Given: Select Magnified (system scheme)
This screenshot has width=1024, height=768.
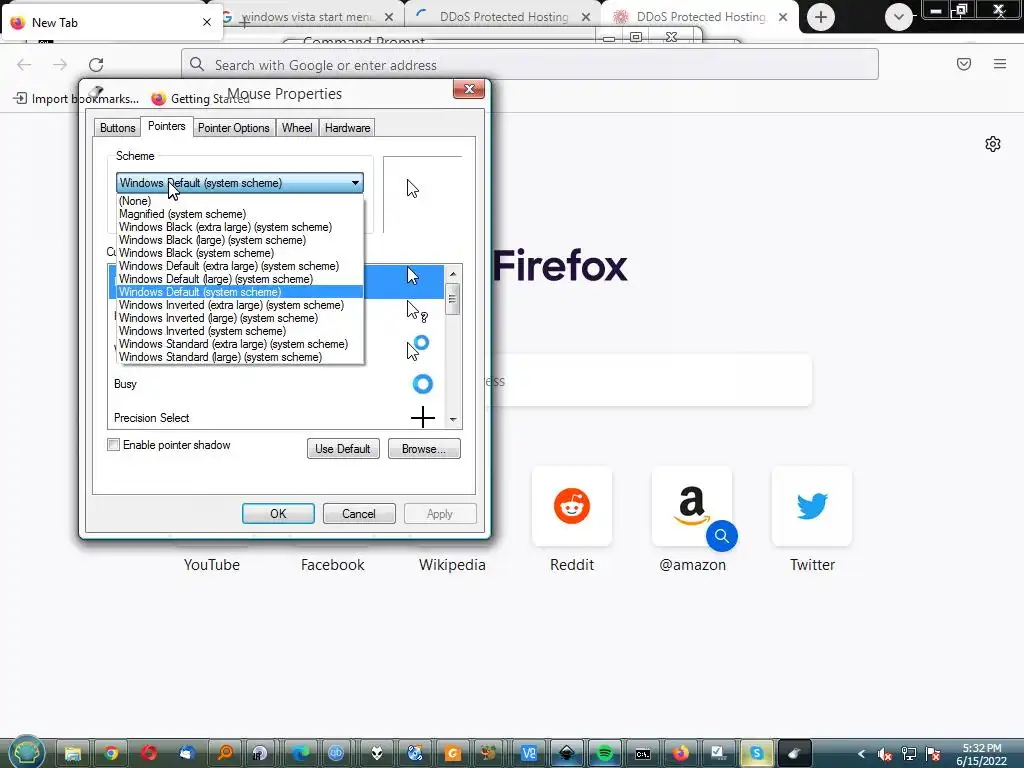Looking at the screenshot, I should click(x=240, y=214).
